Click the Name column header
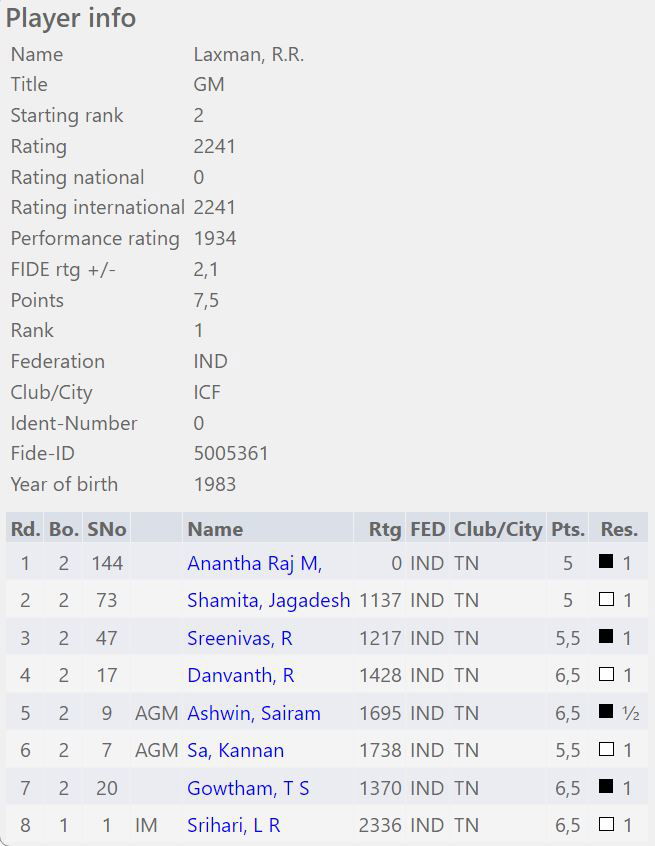 tap(215, 529)
